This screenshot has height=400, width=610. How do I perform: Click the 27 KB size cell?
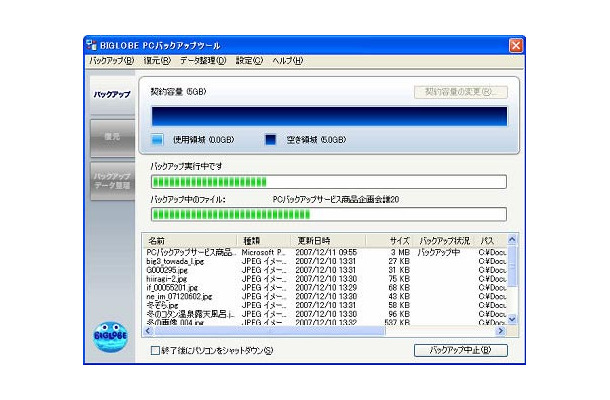point(399,261)
